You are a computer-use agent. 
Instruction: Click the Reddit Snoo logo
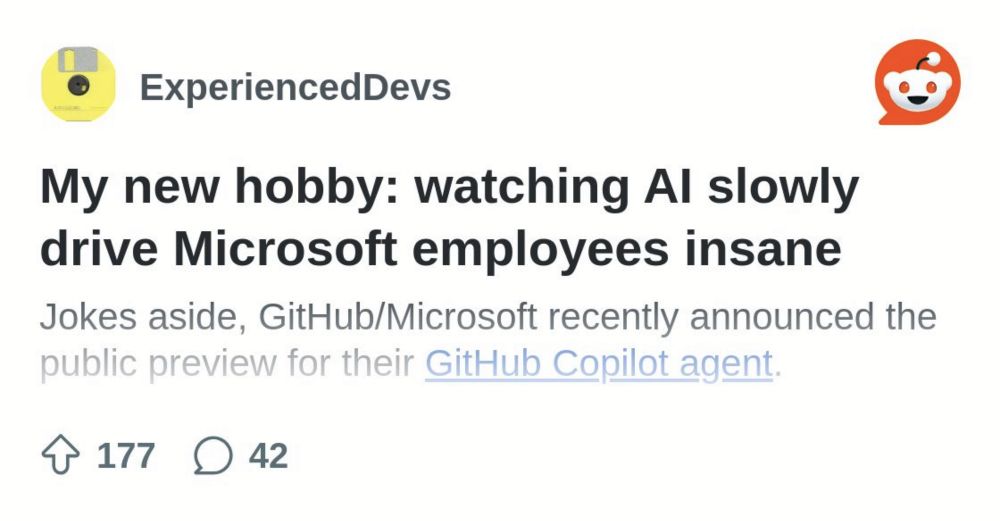pos(918,82)
